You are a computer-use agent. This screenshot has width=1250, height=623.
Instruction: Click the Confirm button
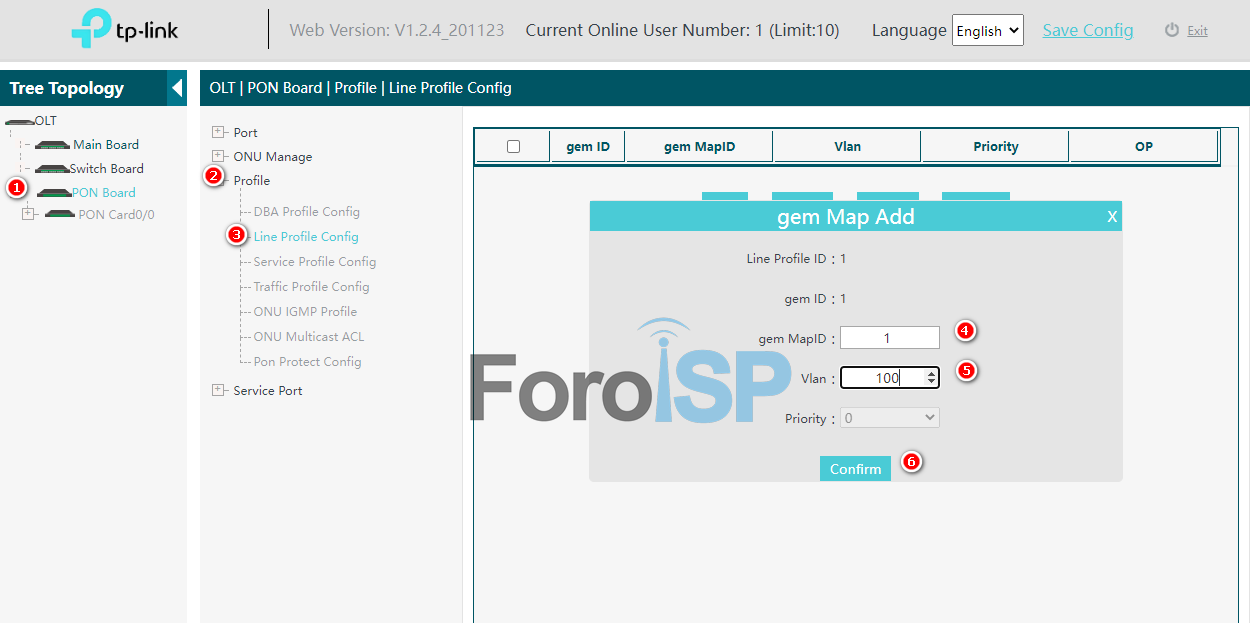click(x=855, y=469)
